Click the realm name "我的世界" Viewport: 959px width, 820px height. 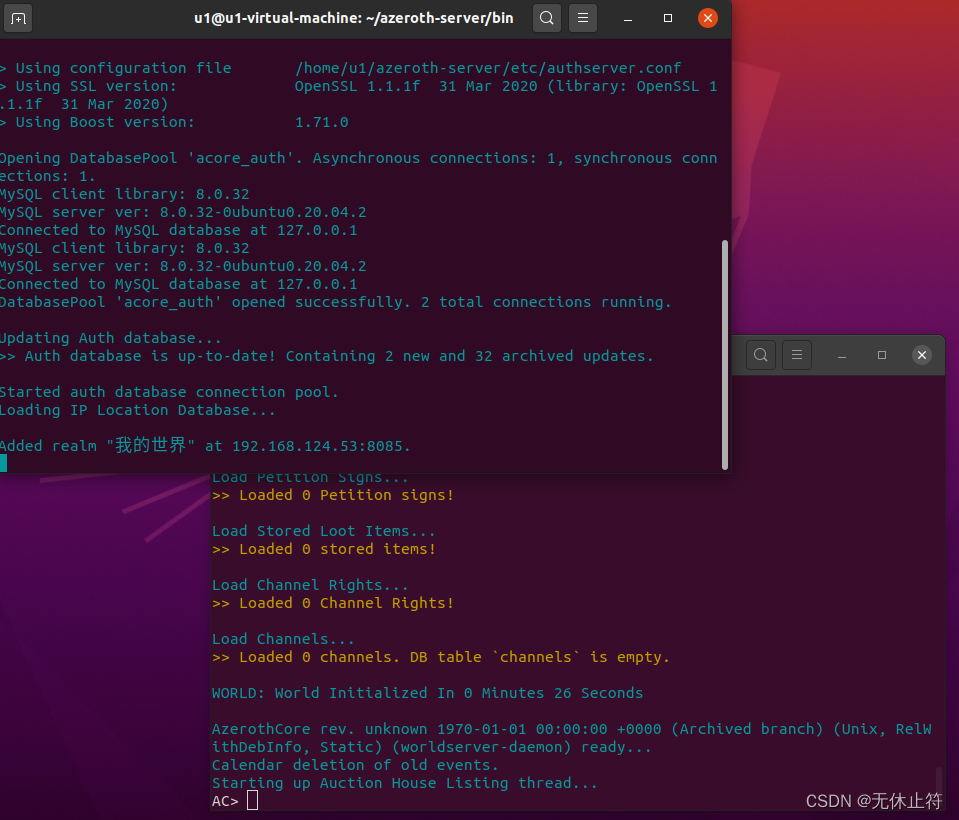[150, 445]
